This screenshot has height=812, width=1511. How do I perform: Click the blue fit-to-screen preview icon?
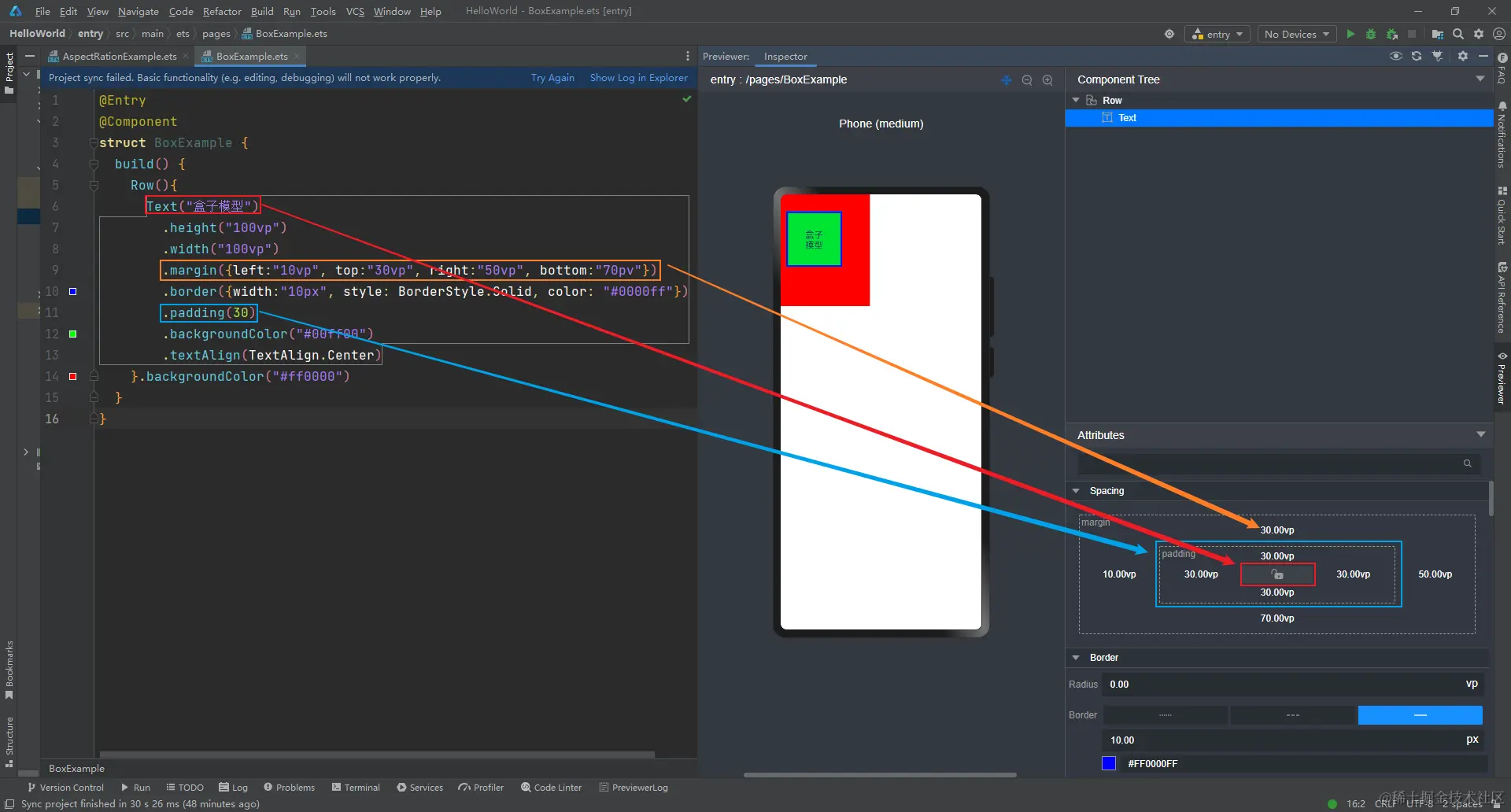click(x=1006, y=79)
